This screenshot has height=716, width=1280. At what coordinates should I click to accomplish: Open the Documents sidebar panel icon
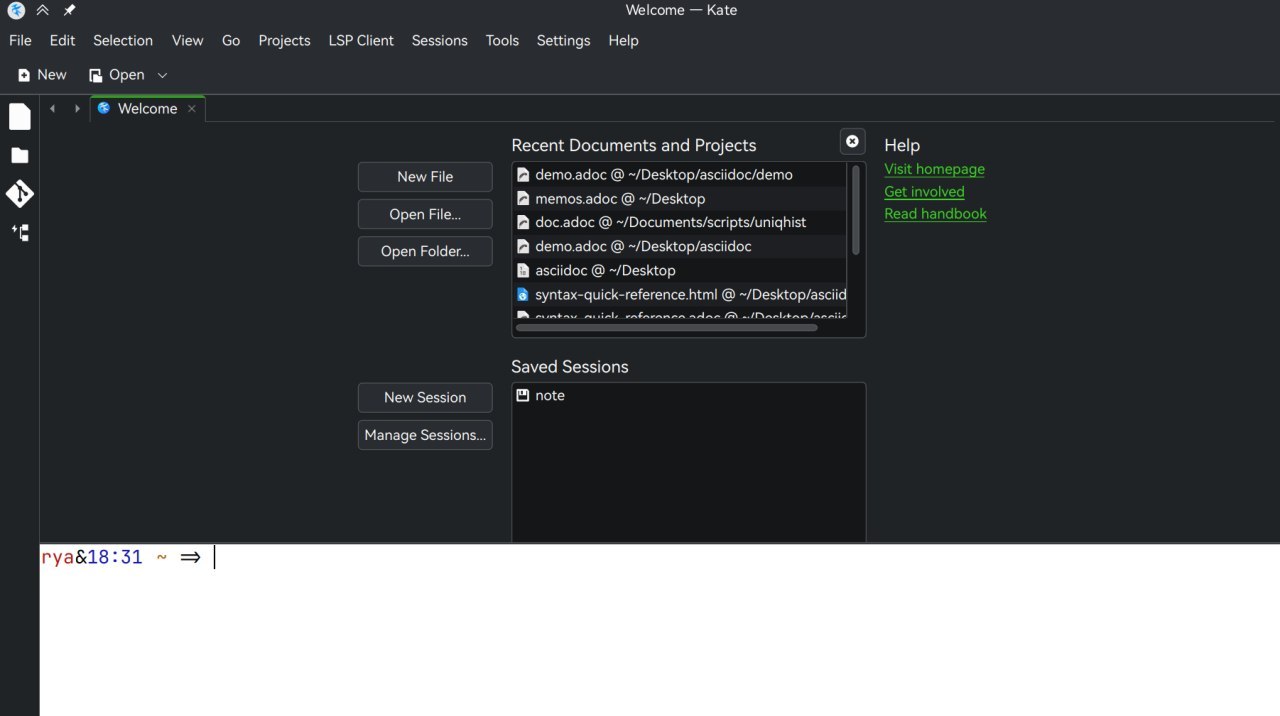(20, 117)
